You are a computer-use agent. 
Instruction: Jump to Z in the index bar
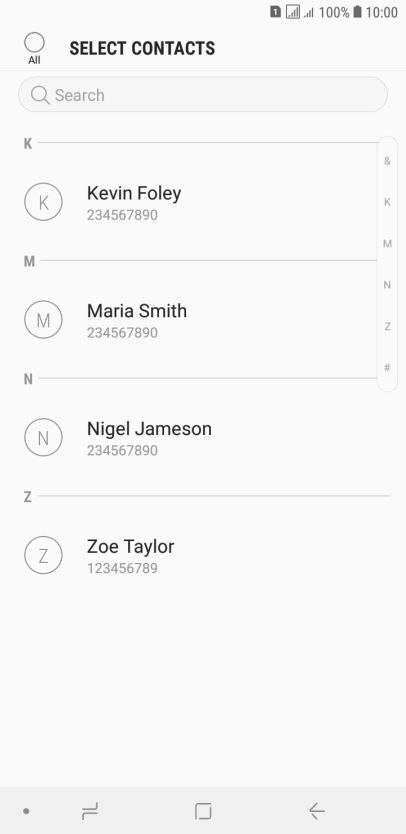387,326
